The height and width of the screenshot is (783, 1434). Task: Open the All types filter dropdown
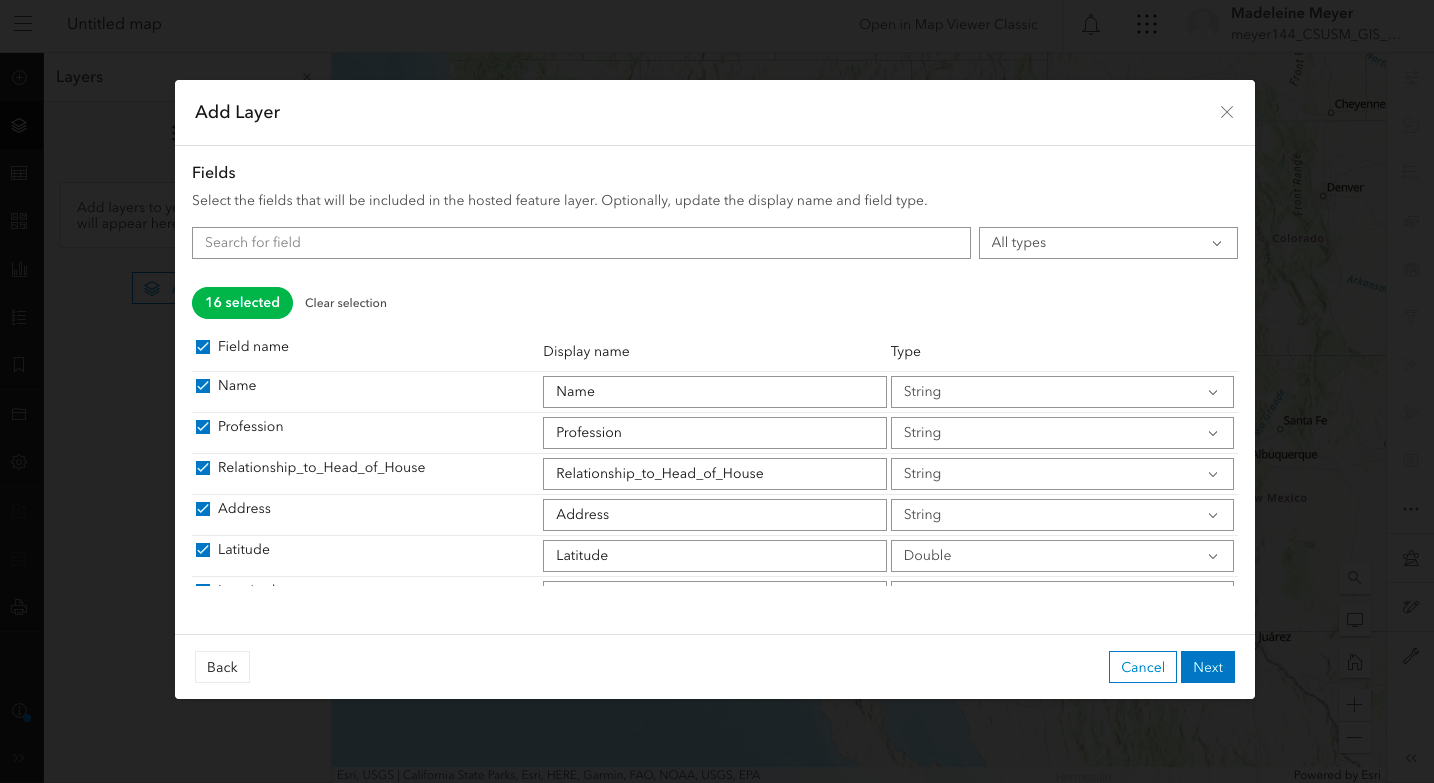point(1108,243)
